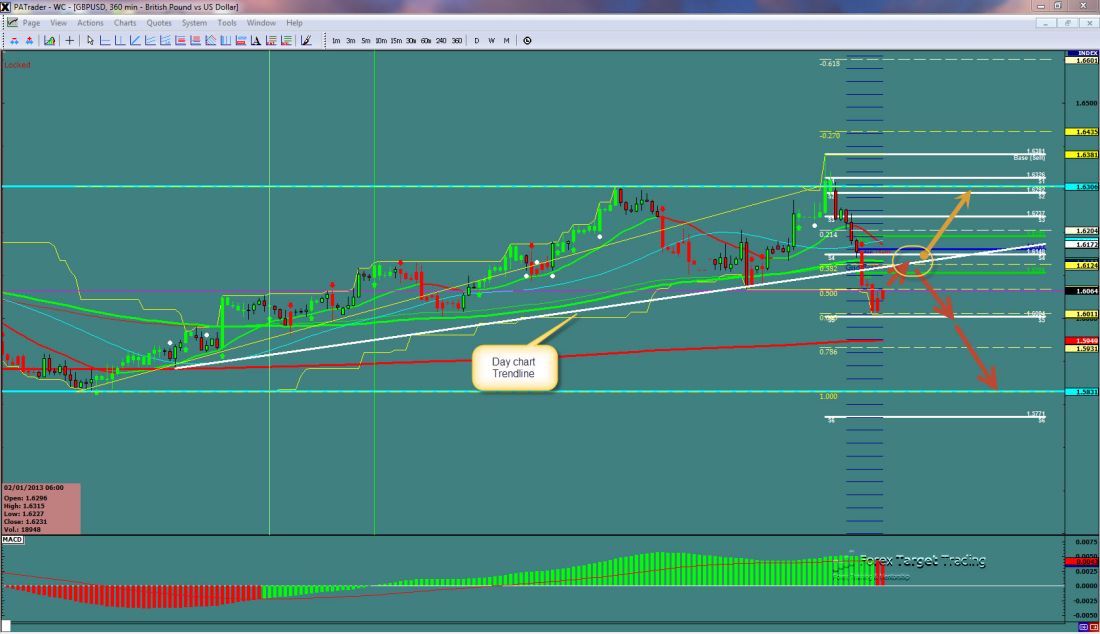Expand the Tools menu
This screenshot has height=634, width=1100.
click(x=228, y=22)
